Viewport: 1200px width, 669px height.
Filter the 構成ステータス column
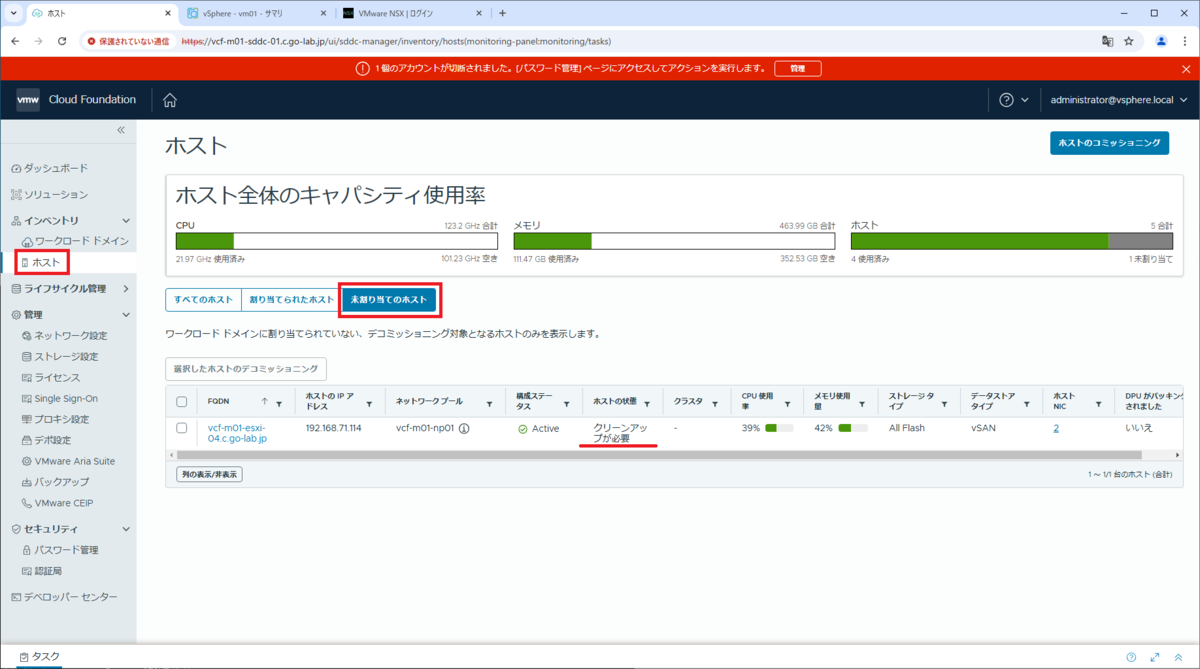coord(567,404)
